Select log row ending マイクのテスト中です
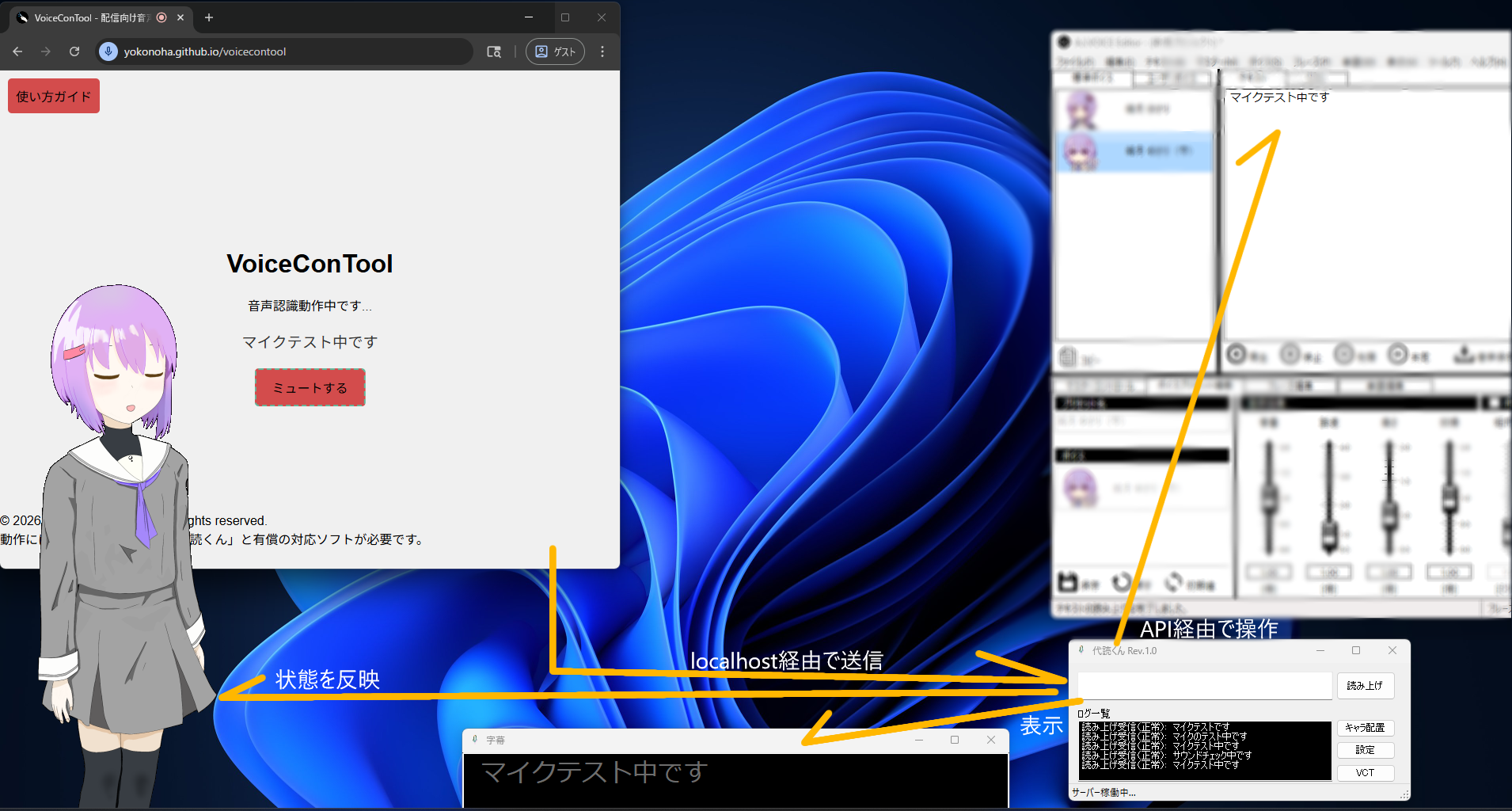Viewport: 1512px width, 811px height. coord(1164,736)
